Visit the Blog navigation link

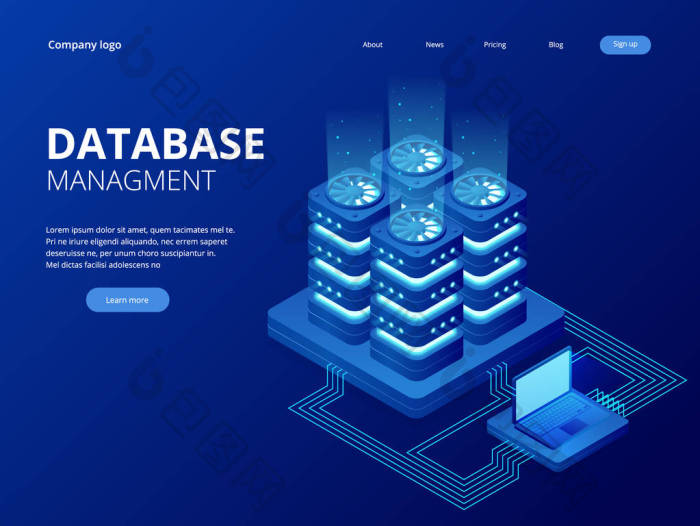click(556, 45)
